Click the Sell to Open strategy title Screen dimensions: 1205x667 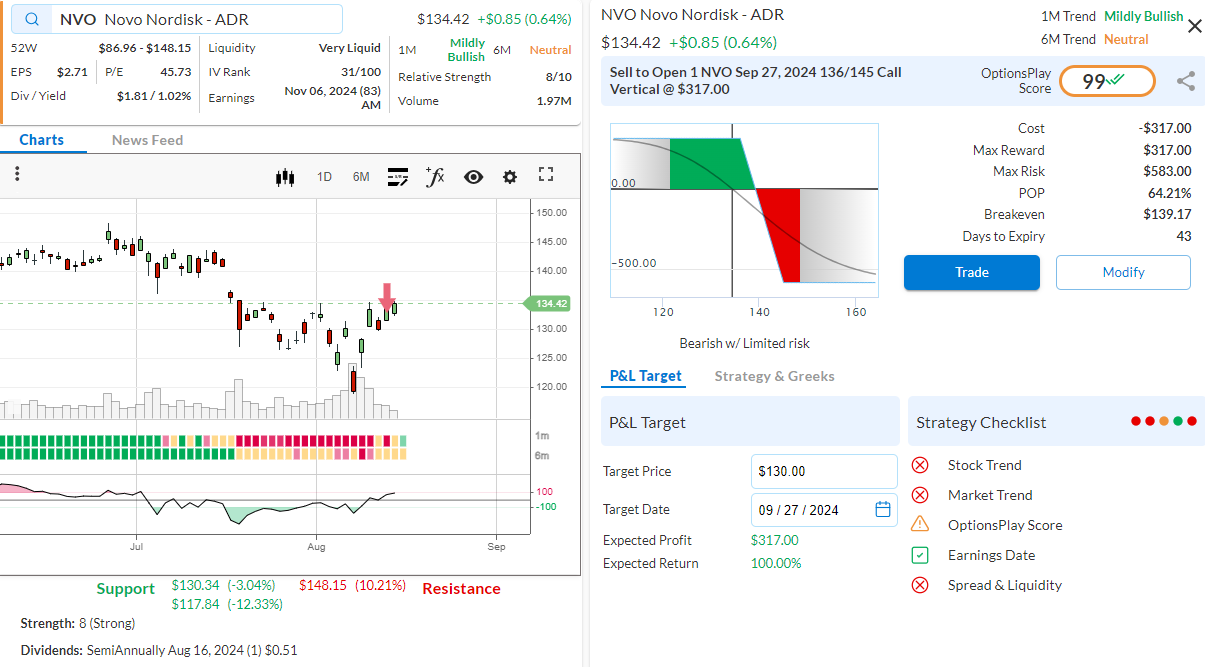pos(756,81)
